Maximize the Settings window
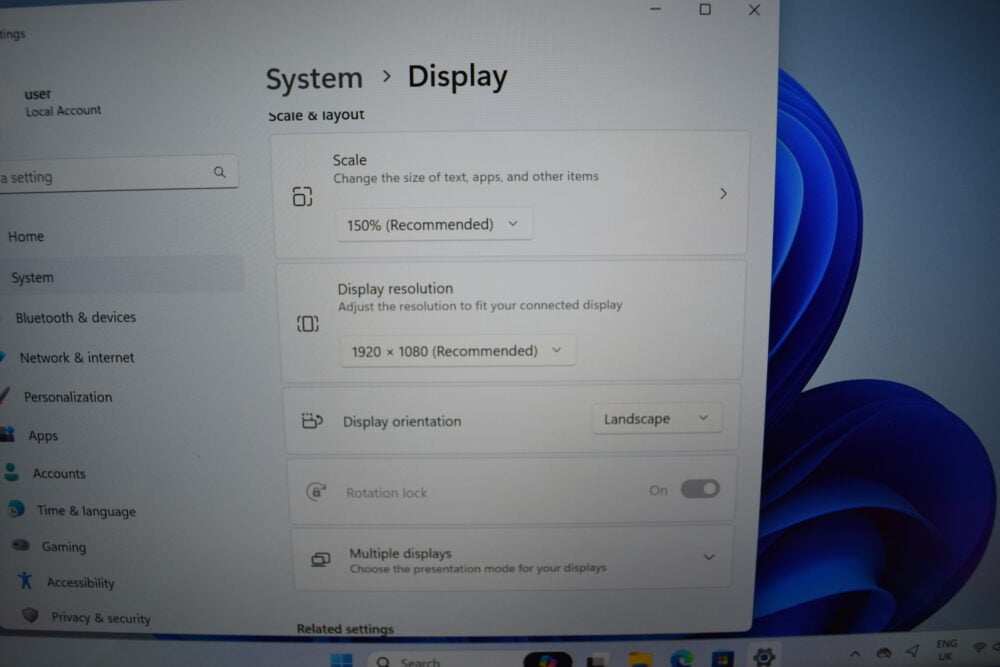 point(705,9)
